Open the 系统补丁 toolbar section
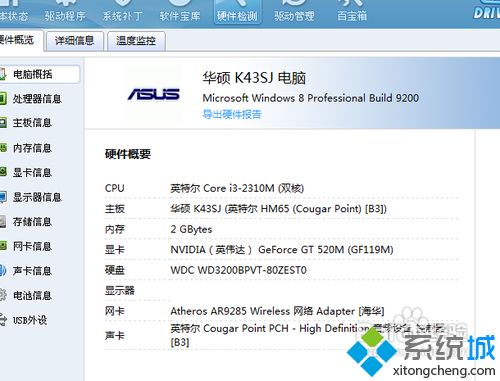500x381 pixels. [x=123, y=12]
